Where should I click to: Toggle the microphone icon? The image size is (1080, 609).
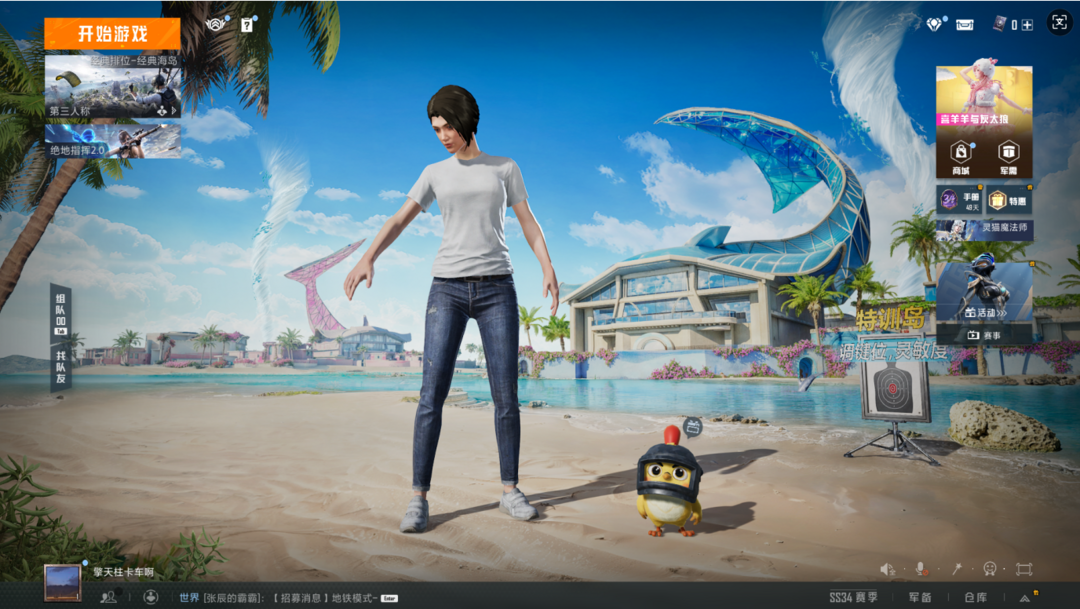tap(921, 569)
